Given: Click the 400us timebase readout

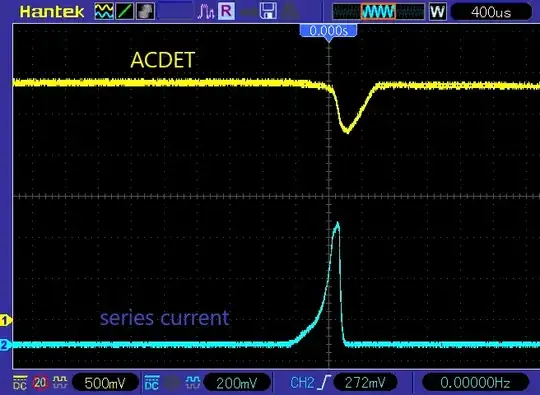Looking at the screenshot, I should [x=491, y=12].
